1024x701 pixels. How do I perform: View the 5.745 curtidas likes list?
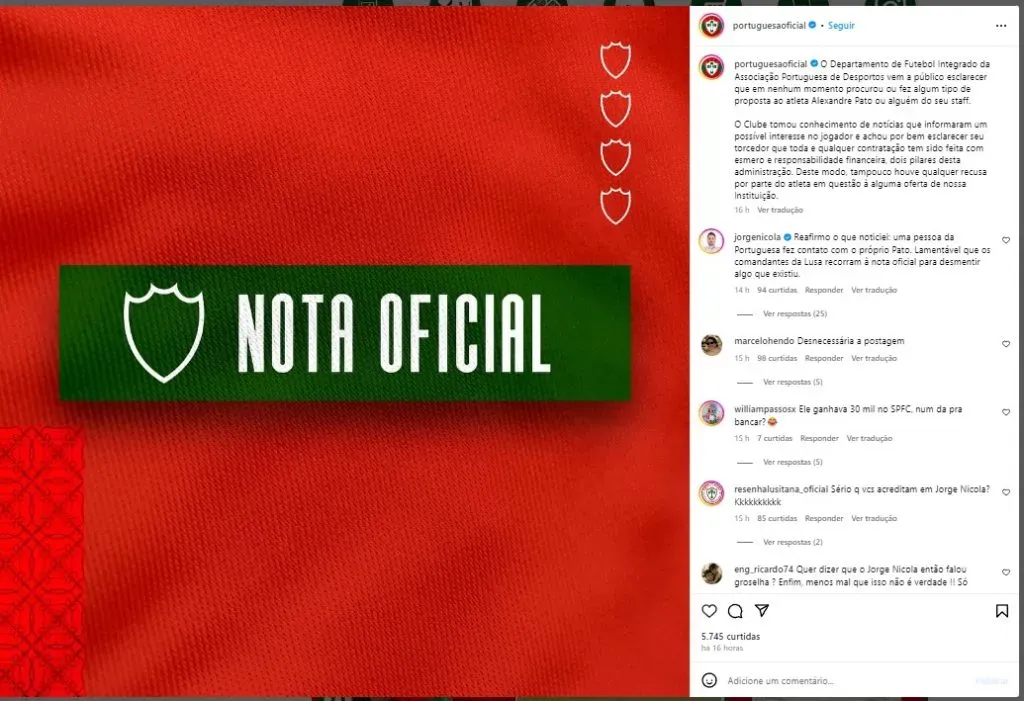730,636
